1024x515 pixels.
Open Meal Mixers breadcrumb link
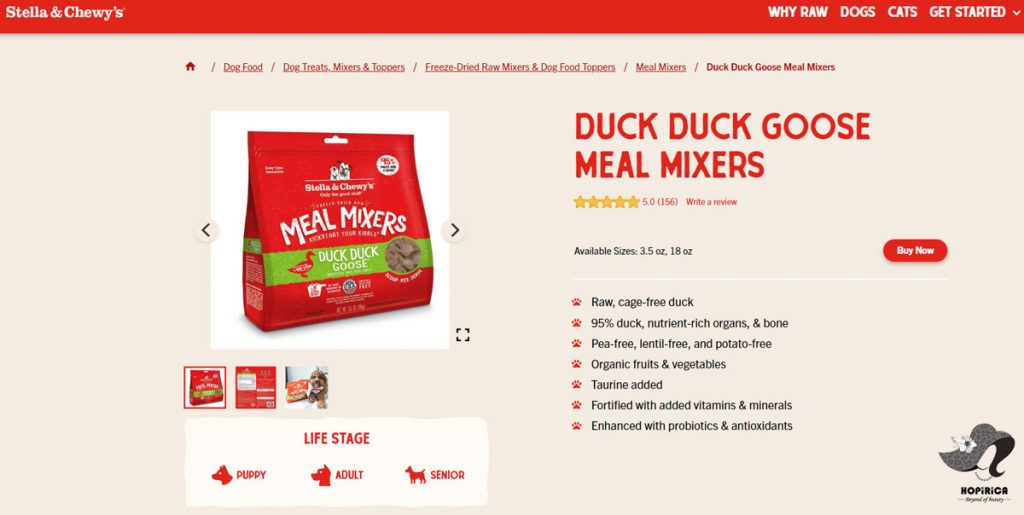(661, 67)
